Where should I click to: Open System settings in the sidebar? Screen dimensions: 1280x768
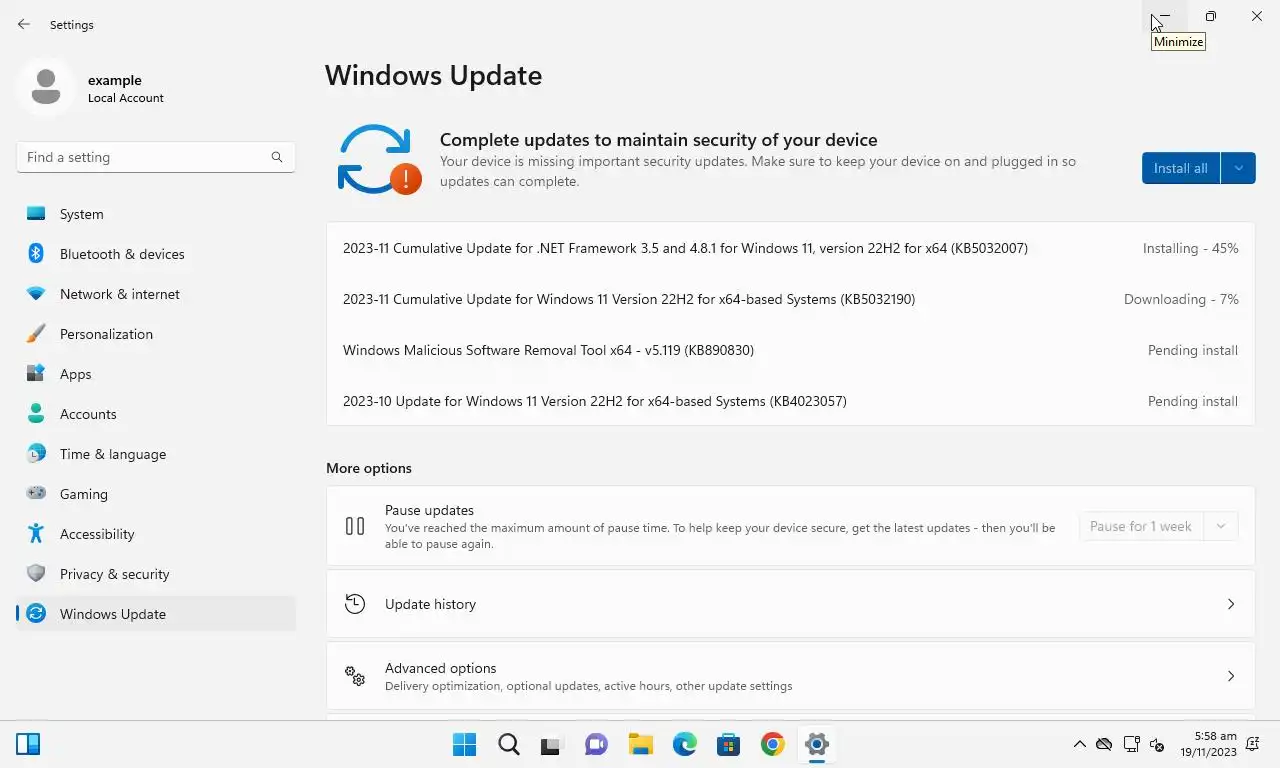pos(156,214)
